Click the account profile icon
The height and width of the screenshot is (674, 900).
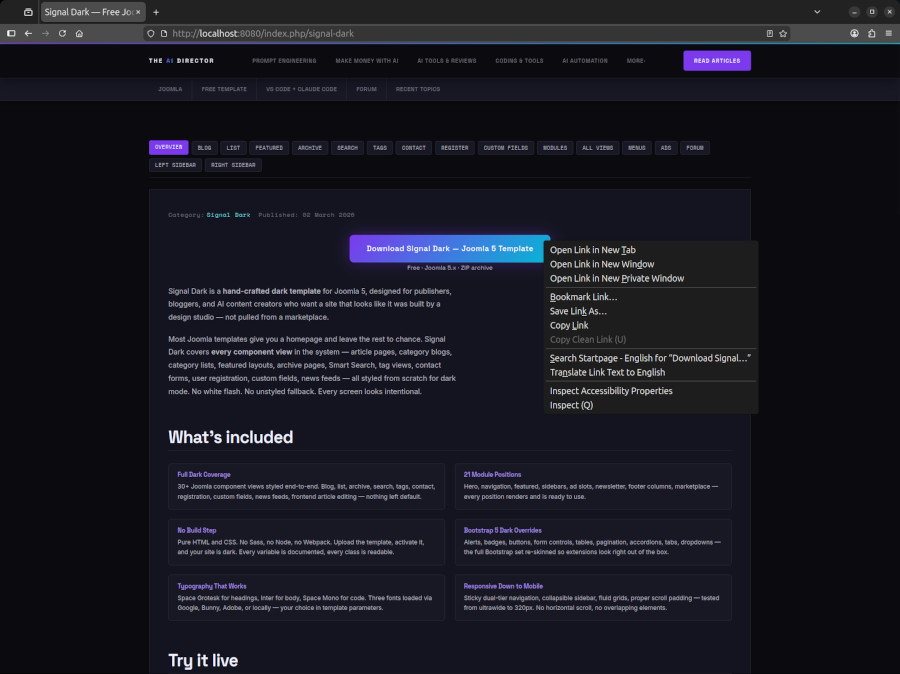click(x=854, y=33)
